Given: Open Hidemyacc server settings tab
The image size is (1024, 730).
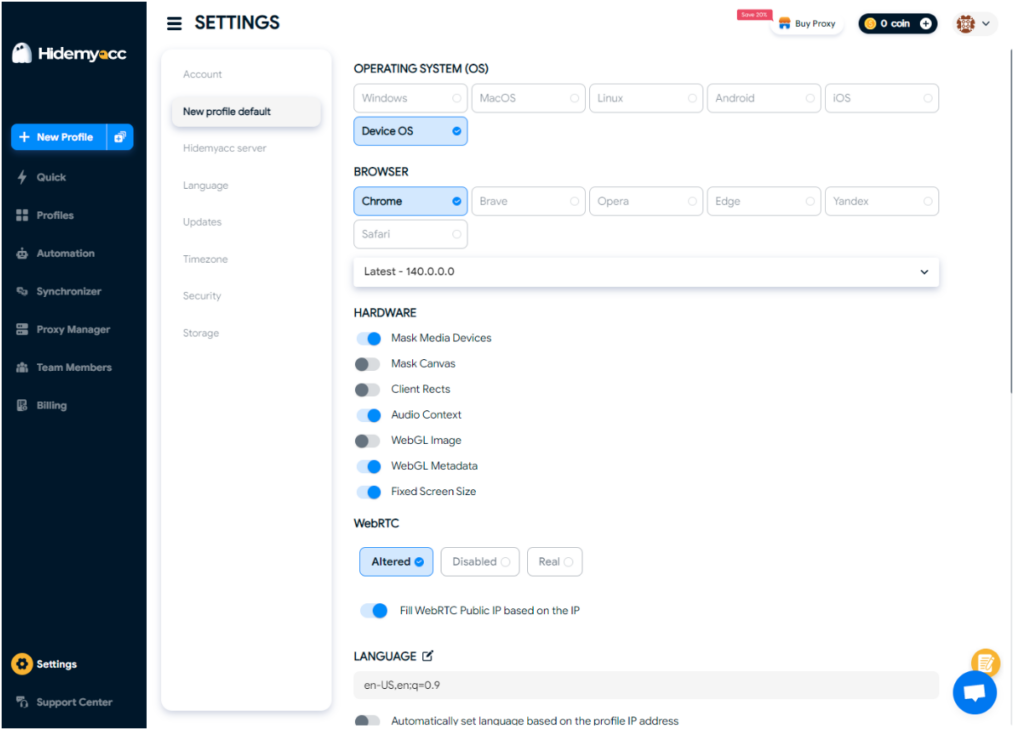Looking at the screenshot, I should [x=225, y=148].
